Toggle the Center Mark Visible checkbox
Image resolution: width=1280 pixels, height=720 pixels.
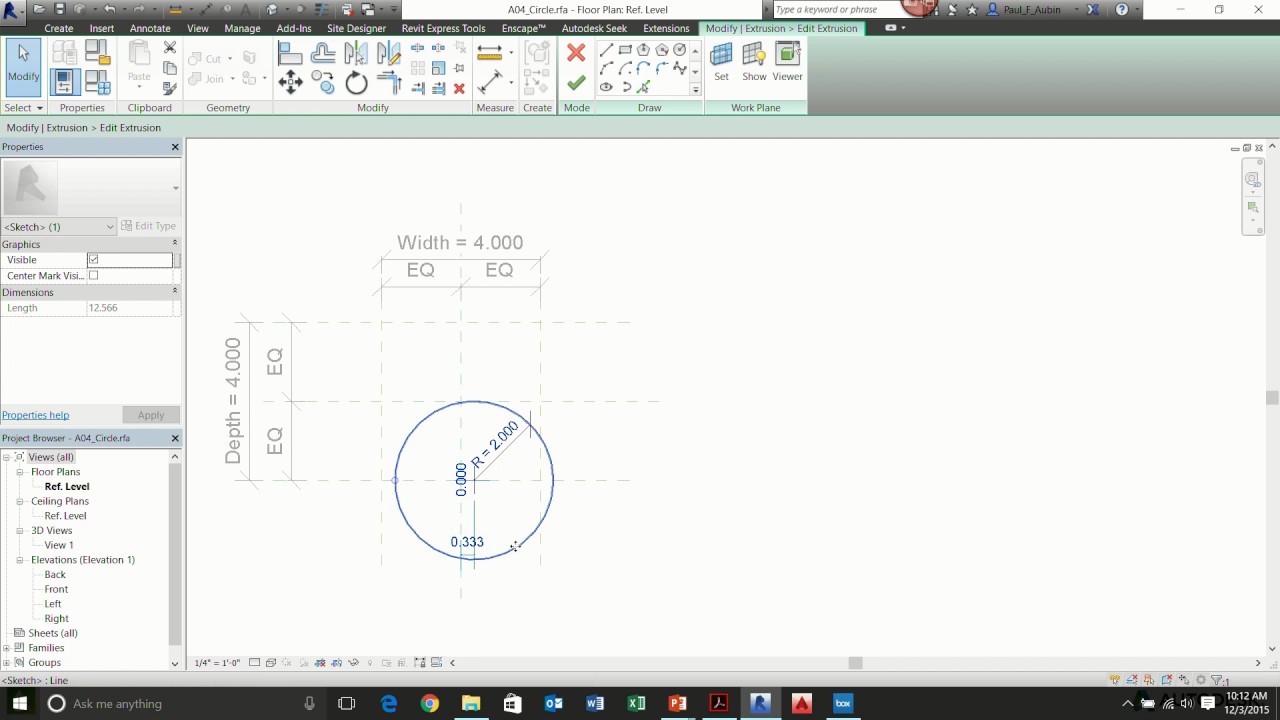[93, 276]
